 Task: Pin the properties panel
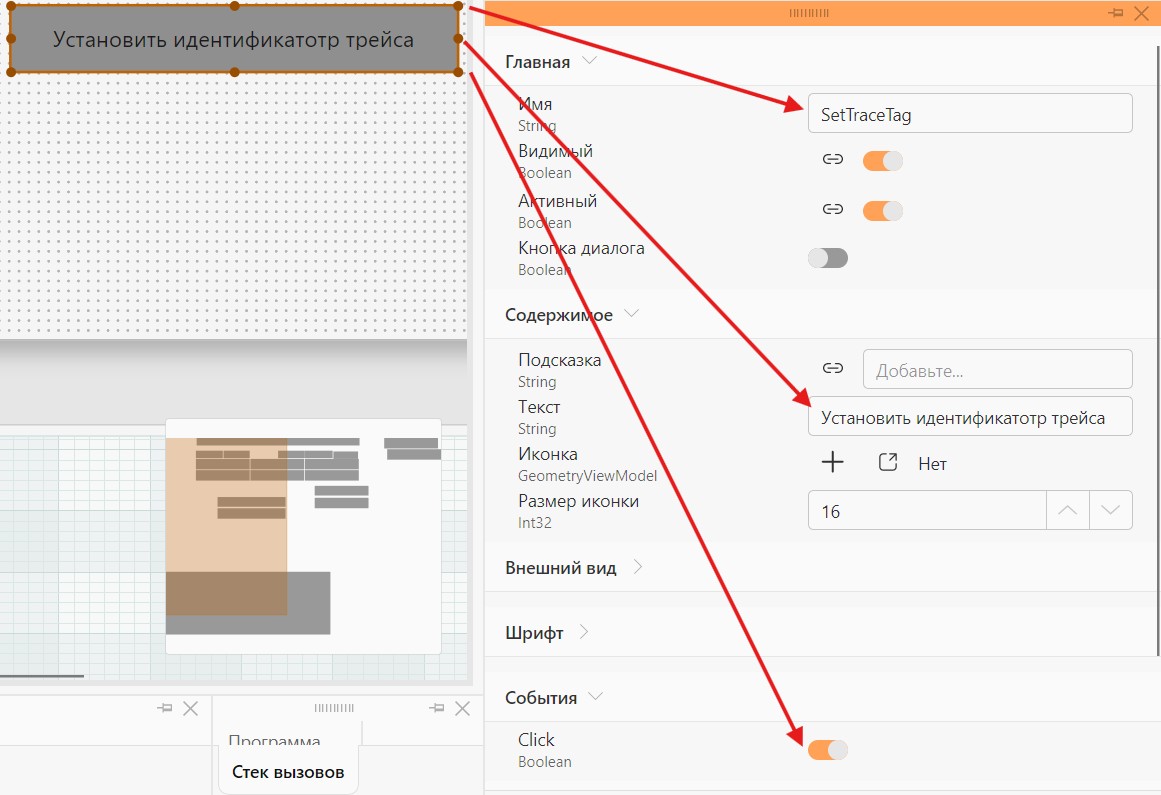click(1116, 13)
